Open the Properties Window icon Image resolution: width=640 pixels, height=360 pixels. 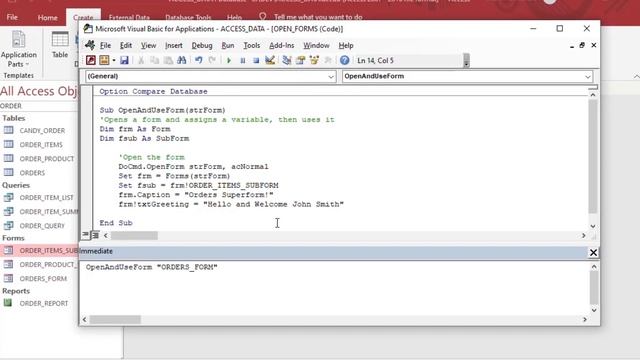click(300, 60)
